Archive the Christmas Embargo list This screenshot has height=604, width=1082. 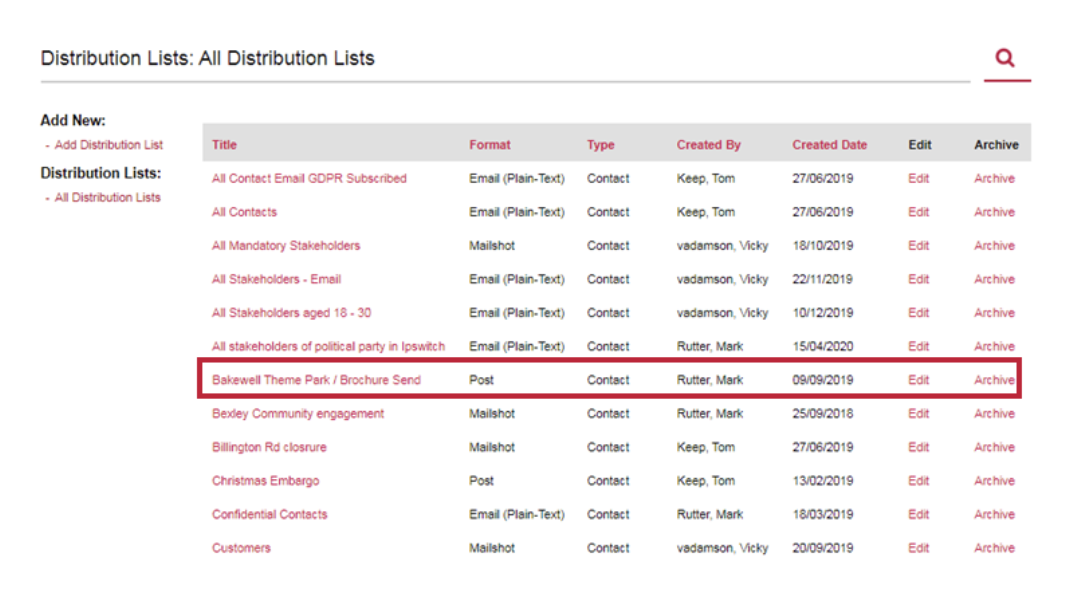tap(994, 480)
